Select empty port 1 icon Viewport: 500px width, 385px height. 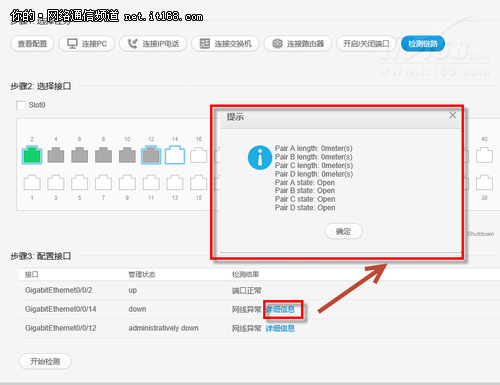(32, 182)
